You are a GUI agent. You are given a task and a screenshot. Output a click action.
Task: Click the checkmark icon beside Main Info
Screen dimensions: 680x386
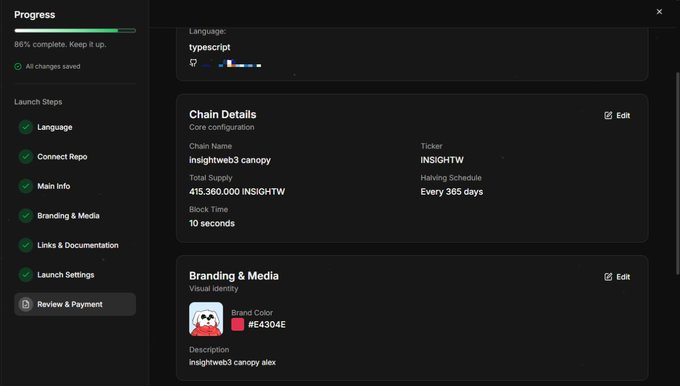[x=26, y=186]
